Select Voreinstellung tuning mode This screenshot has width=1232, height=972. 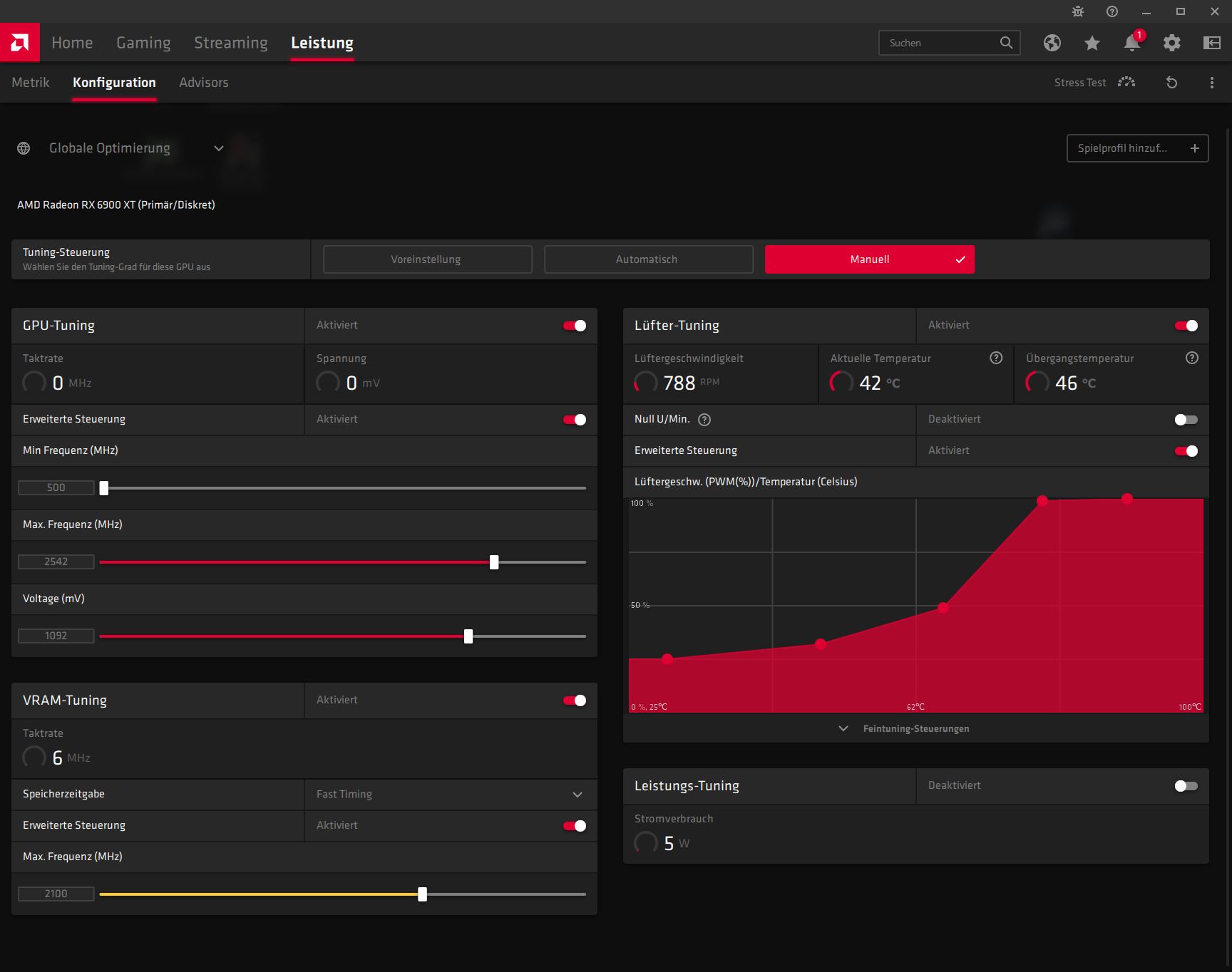(x=428, y=259)
